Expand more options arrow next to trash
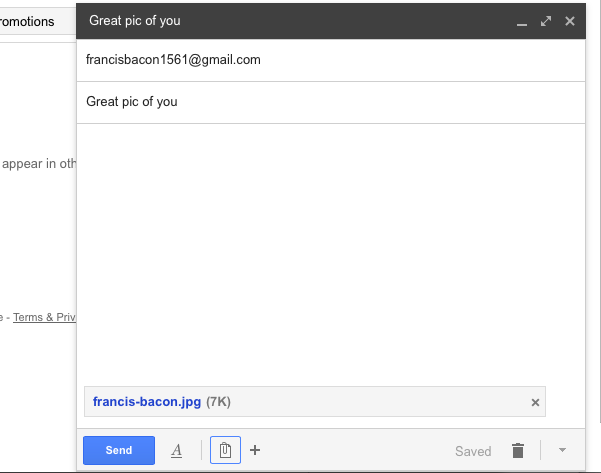This screenshot has height=473, width=601. pyautogui.click(x=562, y=450)
